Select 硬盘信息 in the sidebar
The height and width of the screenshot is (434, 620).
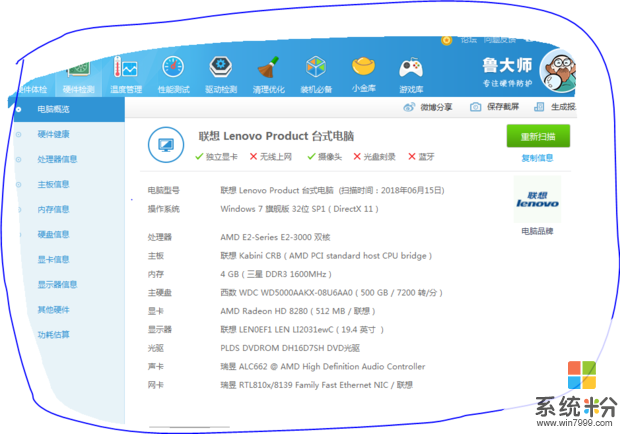pos(53,234)
